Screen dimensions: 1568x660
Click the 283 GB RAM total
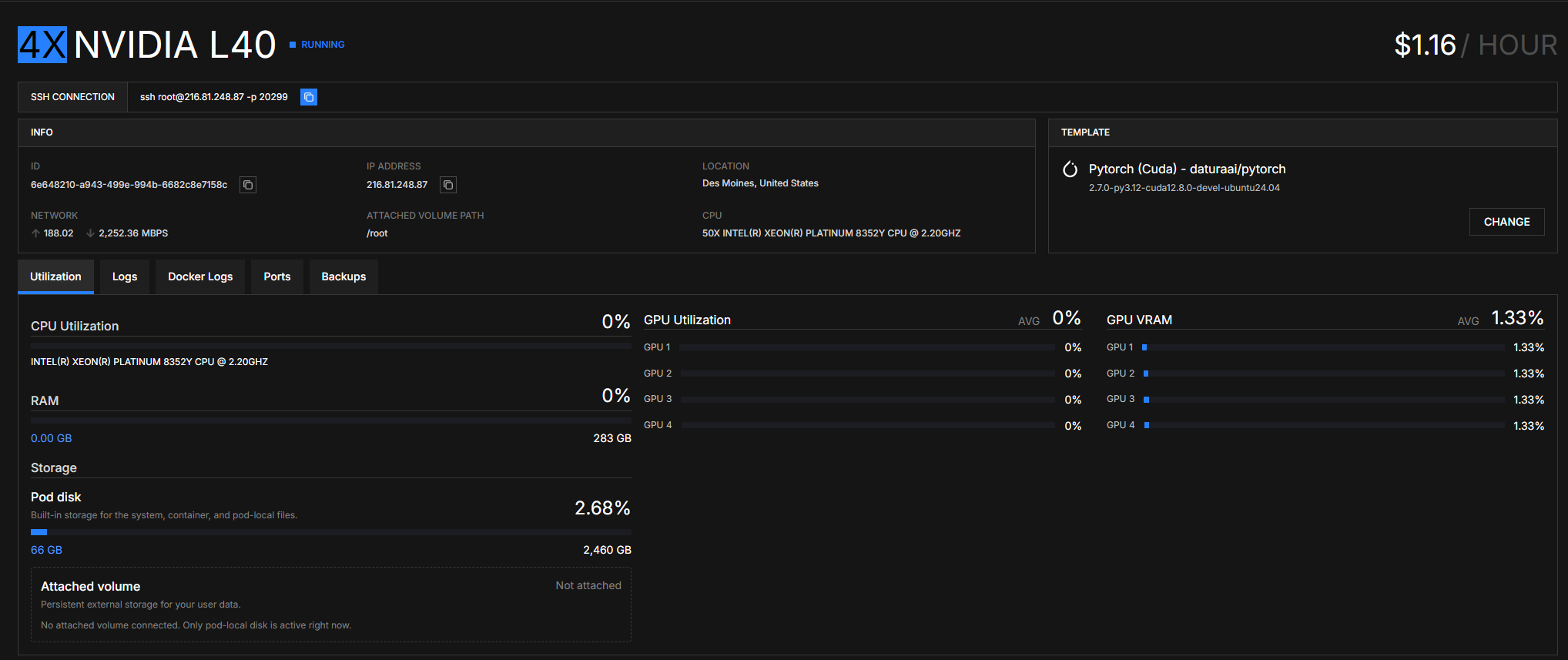click(x=612, y=438)
